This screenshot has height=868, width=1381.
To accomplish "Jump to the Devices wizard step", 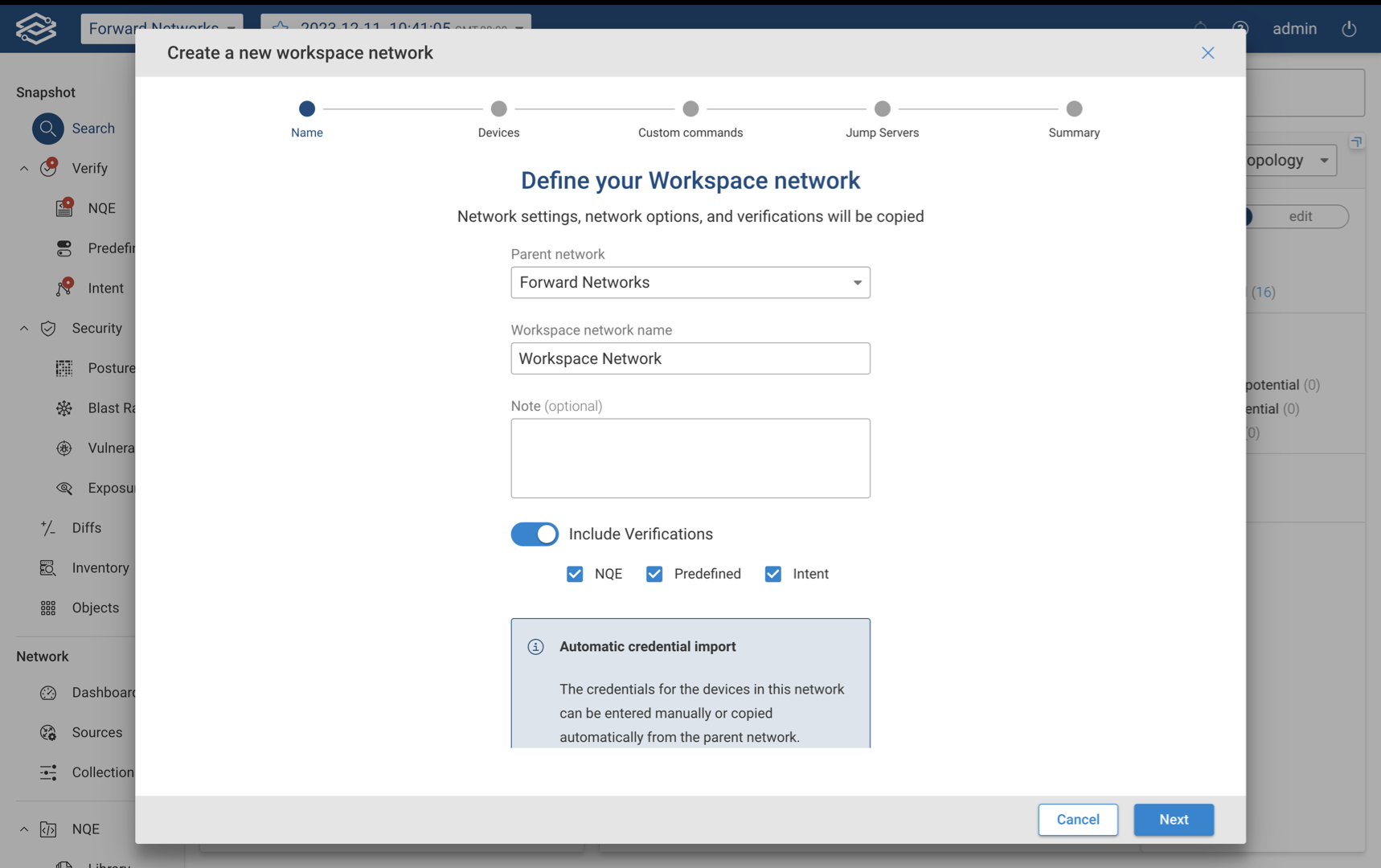I will (x=498, y=108).
